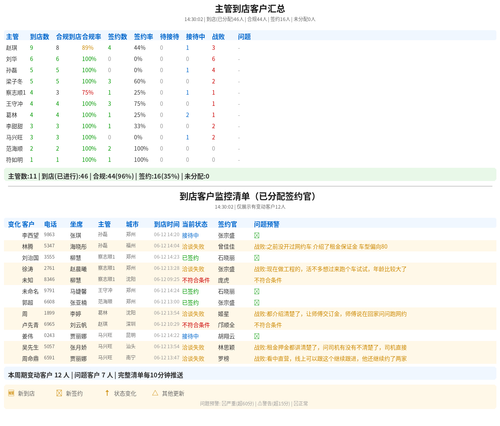Click the 到店时间 column header
Image resolution: width=500 pixels, height=426 pixels.
[x=167, y=224]
